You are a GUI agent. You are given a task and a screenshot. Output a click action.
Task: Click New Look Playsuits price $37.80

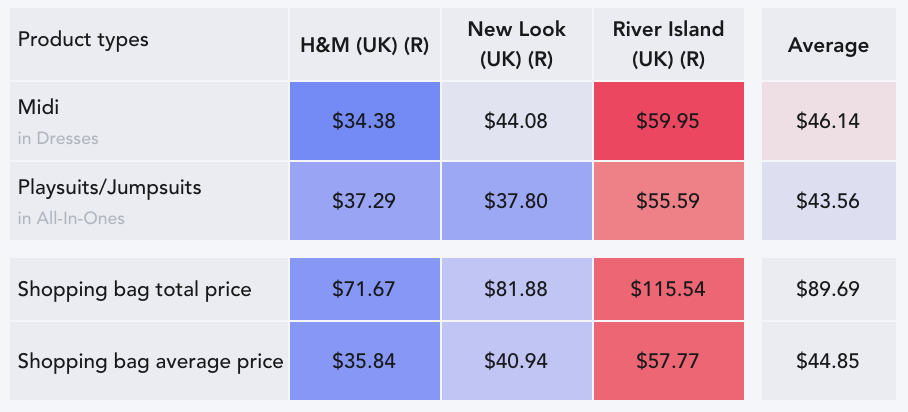pyautogui.click(x=517, y=201)
